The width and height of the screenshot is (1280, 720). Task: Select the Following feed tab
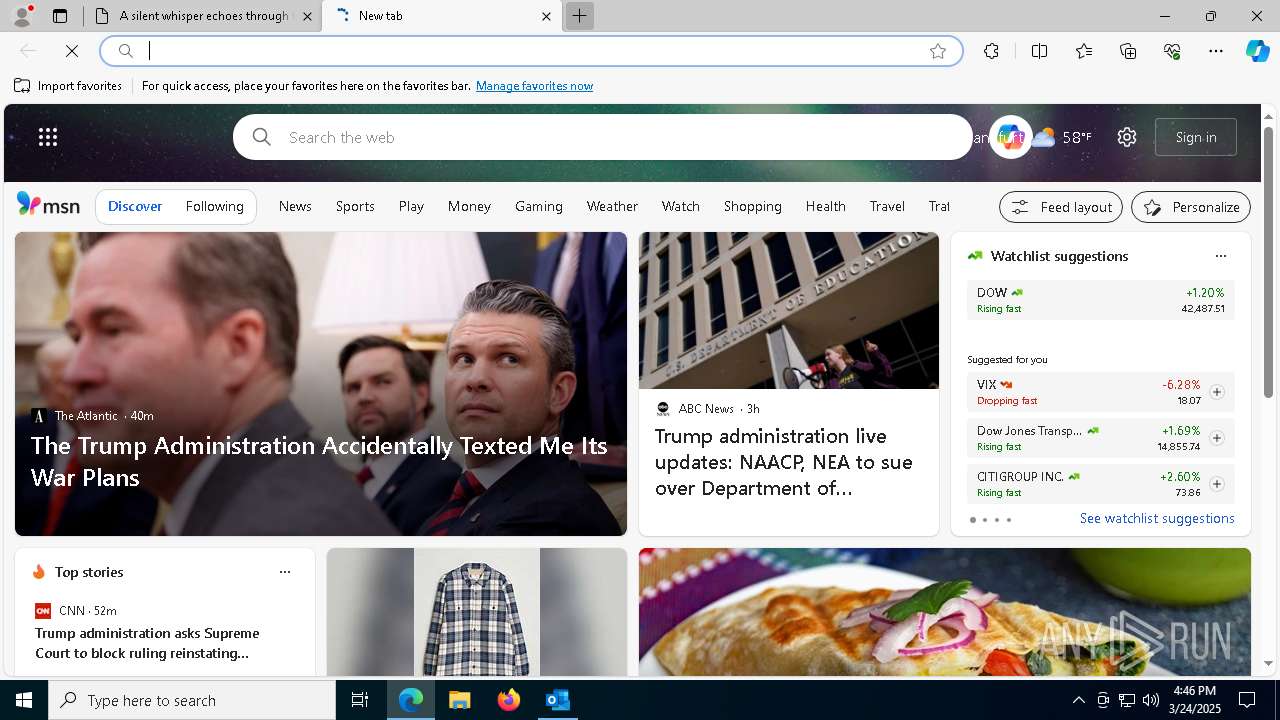[x=214, y=206]
